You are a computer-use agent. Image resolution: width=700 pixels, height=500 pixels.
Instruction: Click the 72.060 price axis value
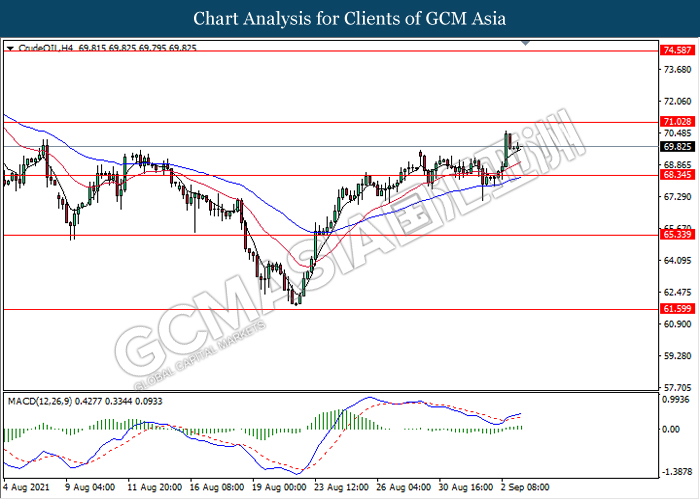(x=677, y=102)
